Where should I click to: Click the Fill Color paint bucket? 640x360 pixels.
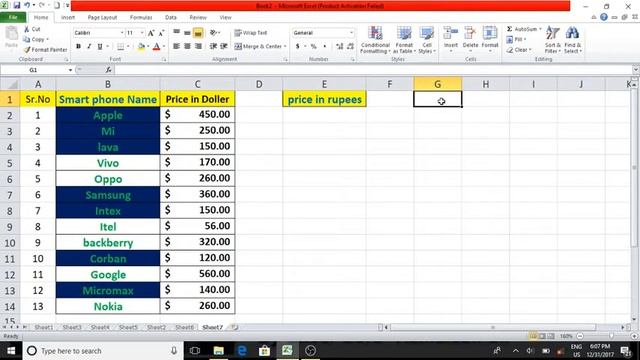point(141,47)
